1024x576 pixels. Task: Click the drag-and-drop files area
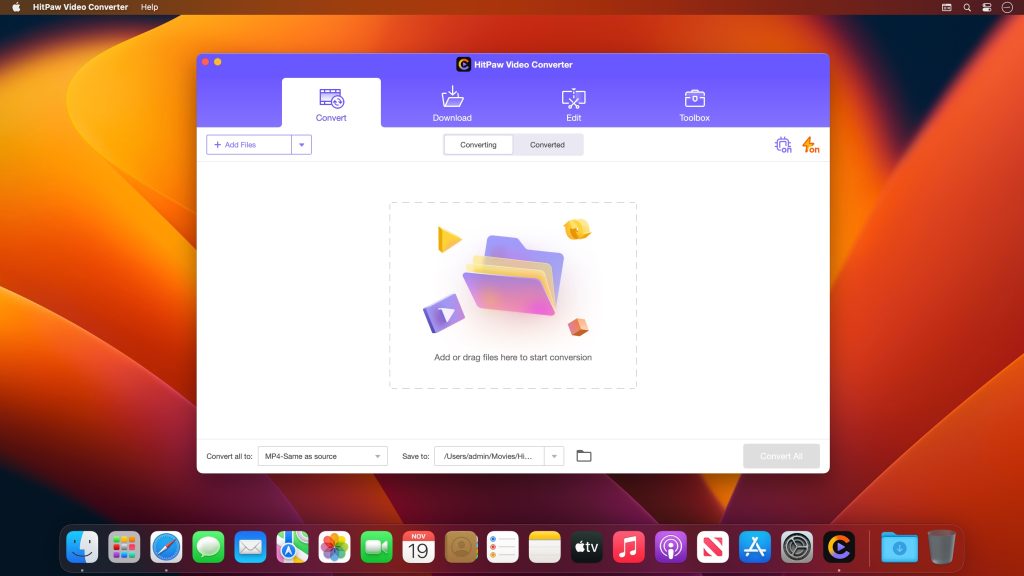click(513, 295)
